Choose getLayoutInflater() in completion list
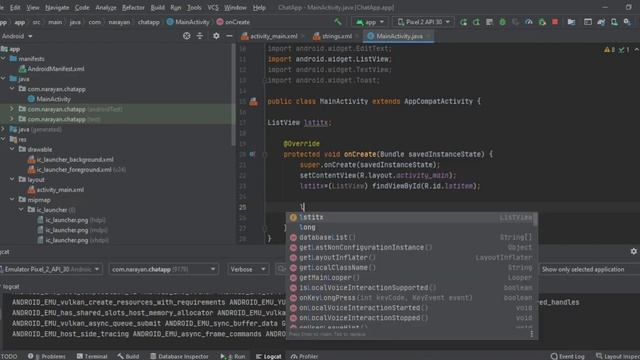Screen dimensions: 640x360 pos(411,258)
